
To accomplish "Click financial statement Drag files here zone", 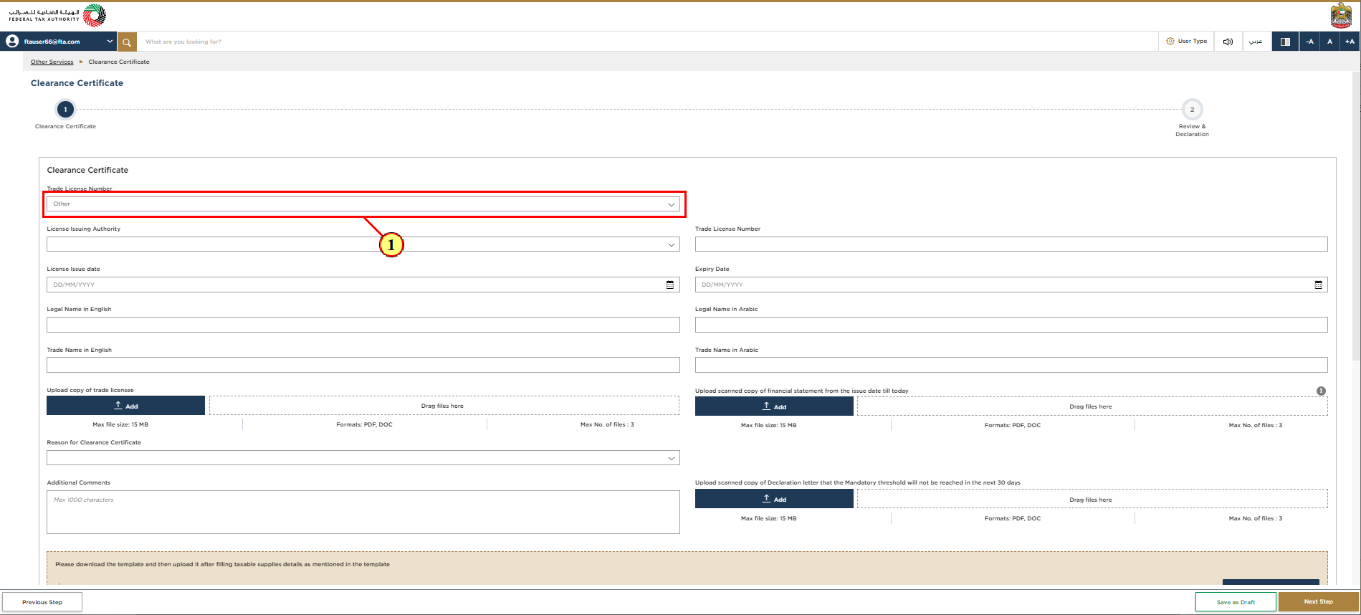I will click(x=1092, y=406).
